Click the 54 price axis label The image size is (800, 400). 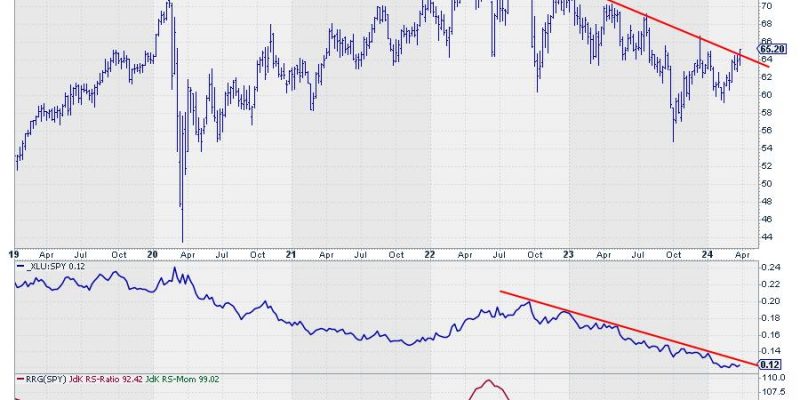[766, 148]
